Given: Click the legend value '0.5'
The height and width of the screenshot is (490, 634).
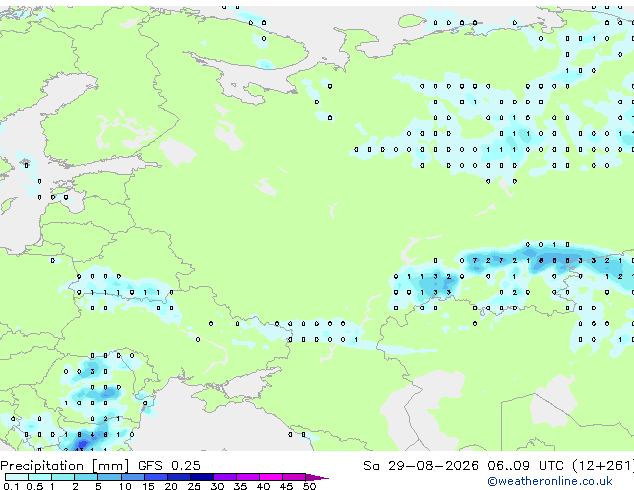Looking at the screenshot, I should click(35, 486).
